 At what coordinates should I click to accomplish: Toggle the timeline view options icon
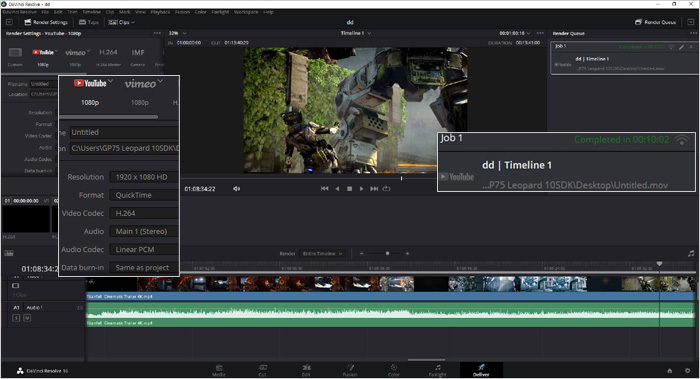pos(9,253)
